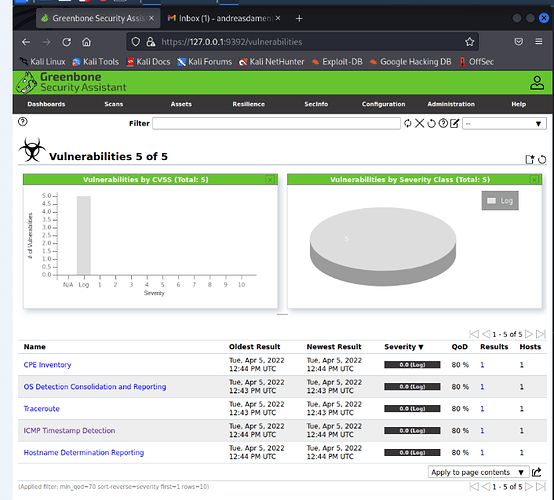Reset filter to default icon
This screenshot has width=554, height=500.
(431, 123)
